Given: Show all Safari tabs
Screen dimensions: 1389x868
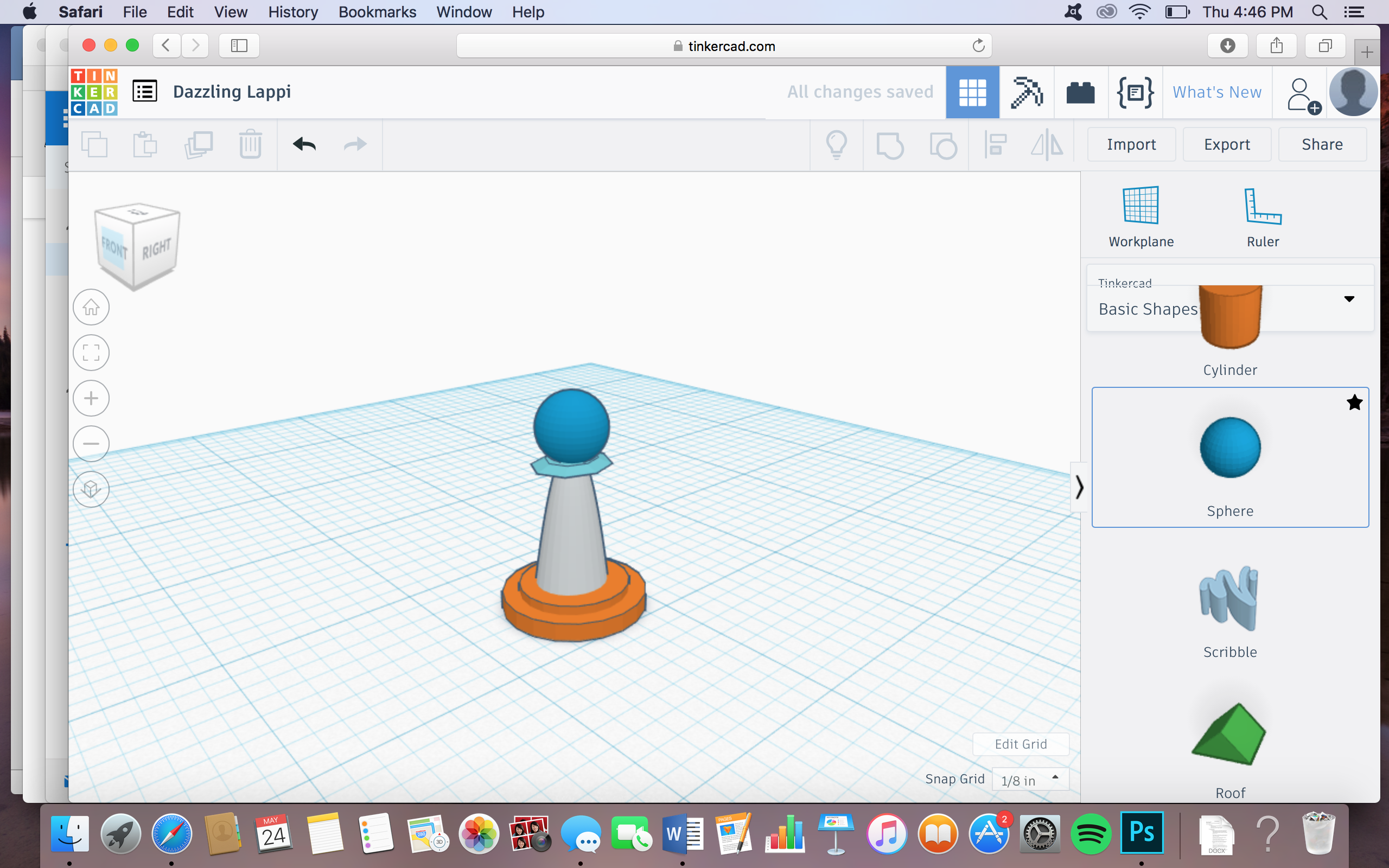Looking at the screenshot, I should [1326, 46].
